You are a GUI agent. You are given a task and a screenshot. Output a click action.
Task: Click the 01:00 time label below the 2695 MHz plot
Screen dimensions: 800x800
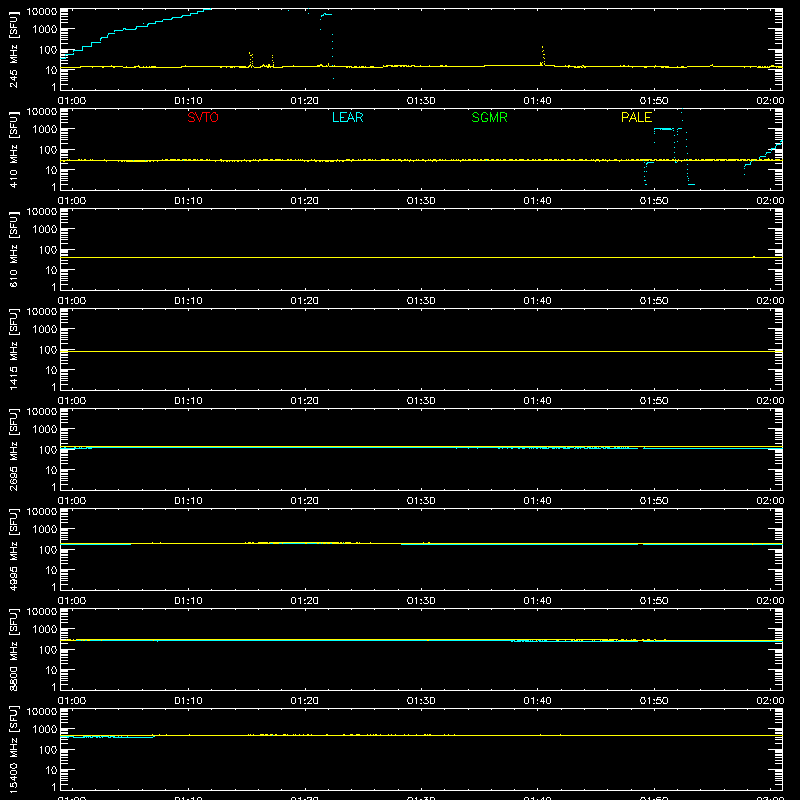click(x=72, y=501)
